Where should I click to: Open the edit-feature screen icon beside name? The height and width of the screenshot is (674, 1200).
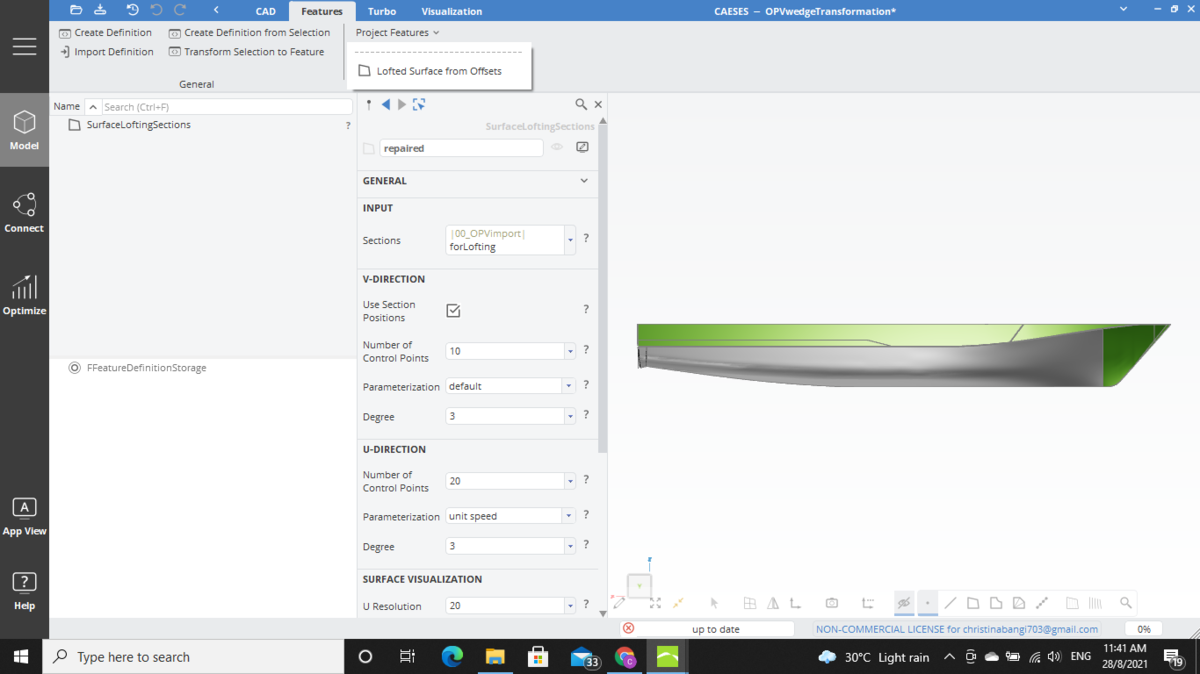tap(582, 147)
